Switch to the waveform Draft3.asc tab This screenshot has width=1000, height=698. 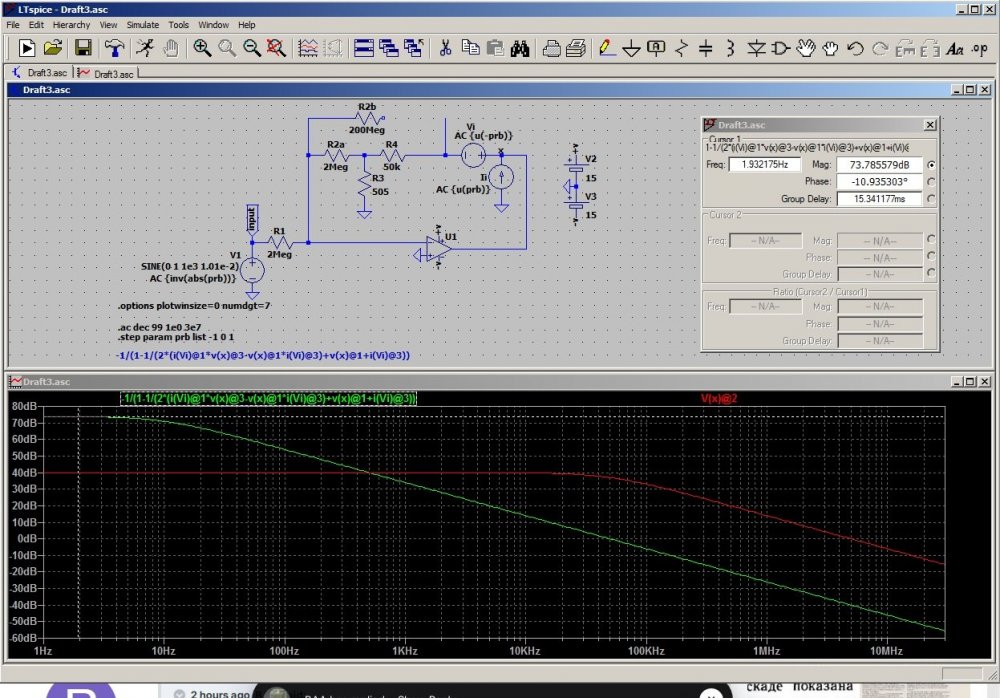(x=106, y=73)
